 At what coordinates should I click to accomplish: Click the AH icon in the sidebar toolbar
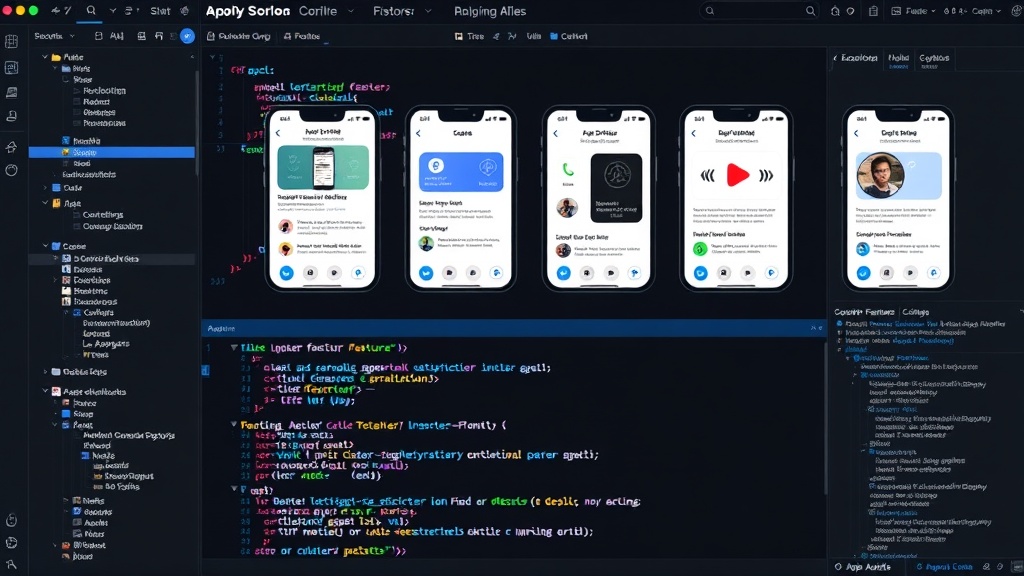point(116,36)
